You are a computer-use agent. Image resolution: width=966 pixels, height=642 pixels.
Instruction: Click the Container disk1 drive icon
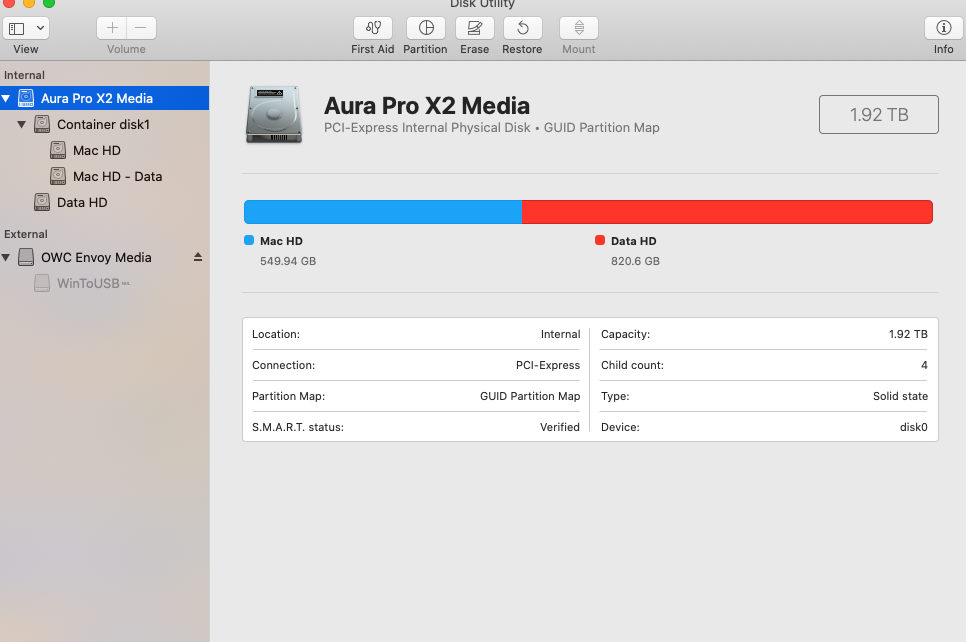(x=42, y=124)
